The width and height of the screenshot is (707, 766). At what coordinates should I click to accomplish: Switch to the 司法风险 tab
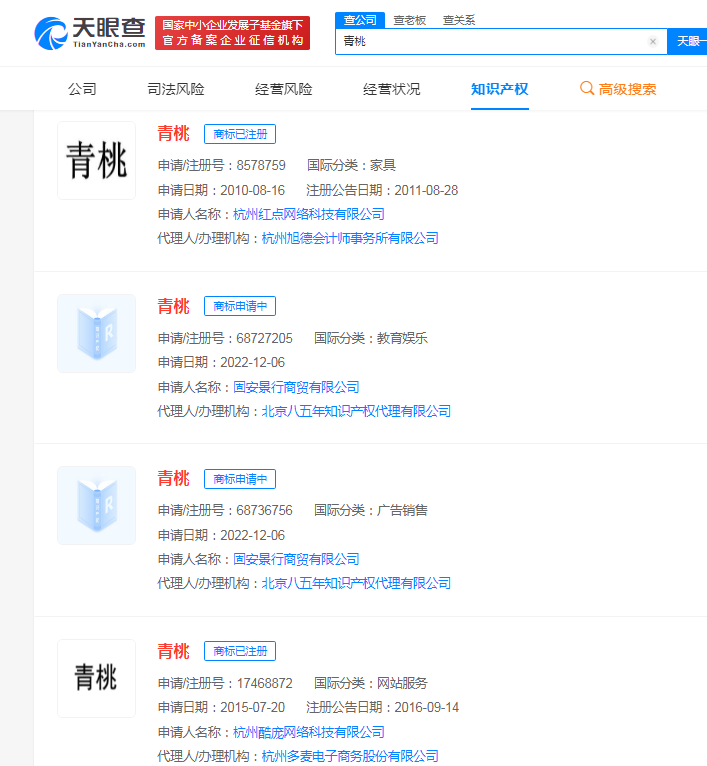click(176, 89)
